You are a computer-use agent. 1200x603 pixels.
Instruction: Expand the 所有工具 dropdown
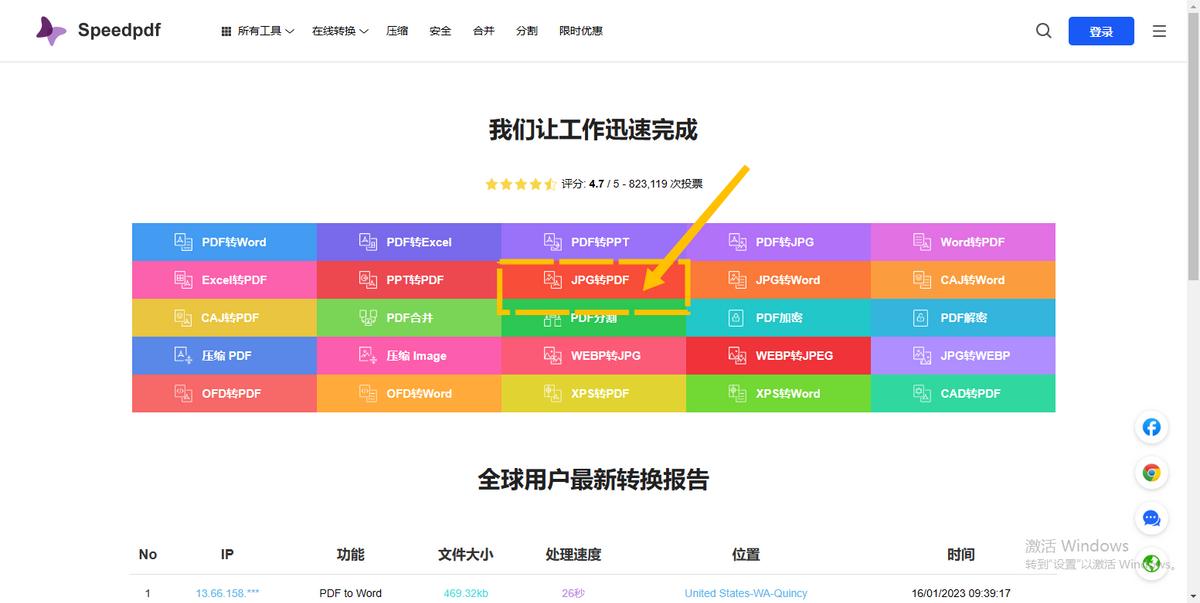pyautogui.click(x=258, y=30)
